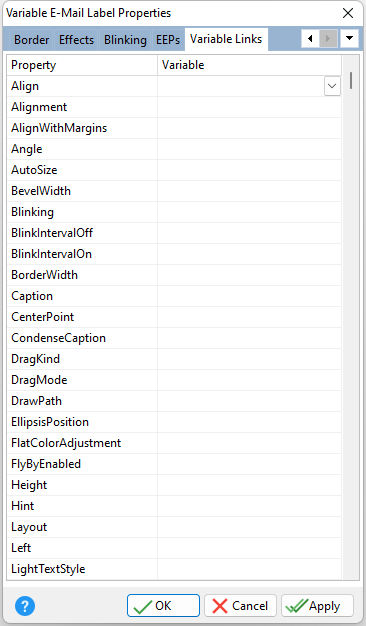Click the right tab scroll arrow

328,39
